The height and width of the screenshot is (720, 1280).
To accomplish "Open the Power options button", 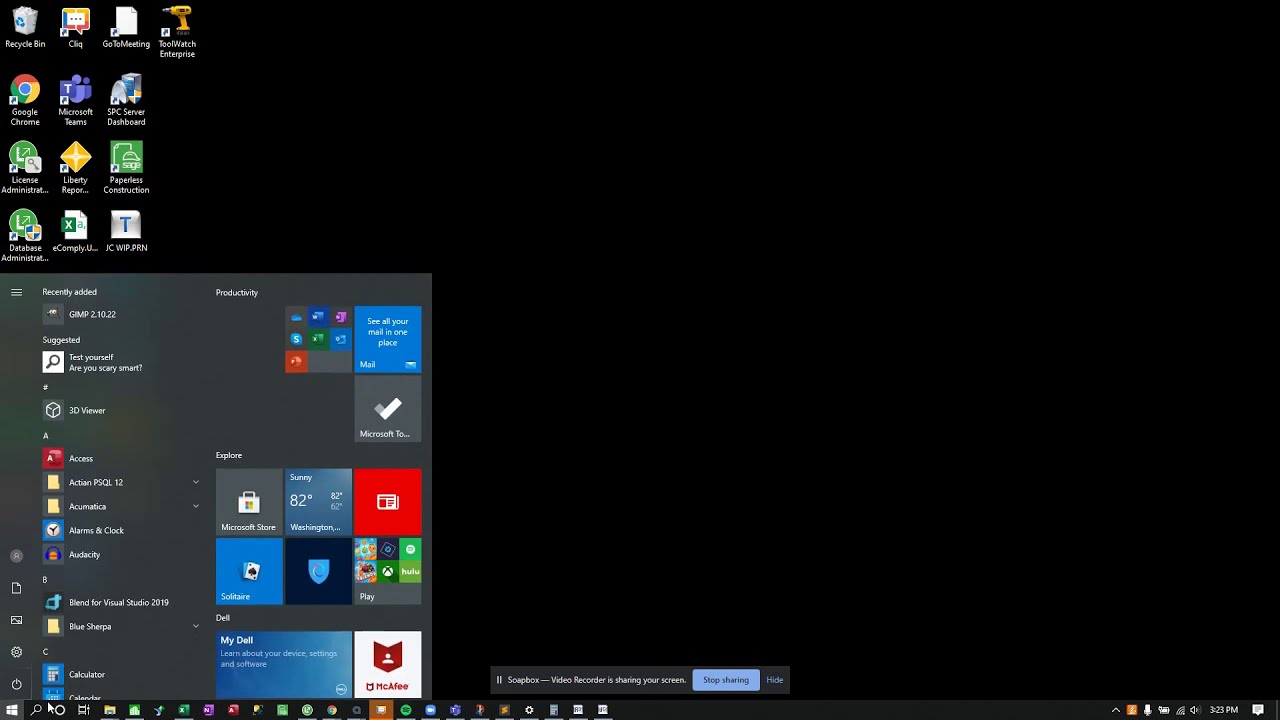I will 16,684.
